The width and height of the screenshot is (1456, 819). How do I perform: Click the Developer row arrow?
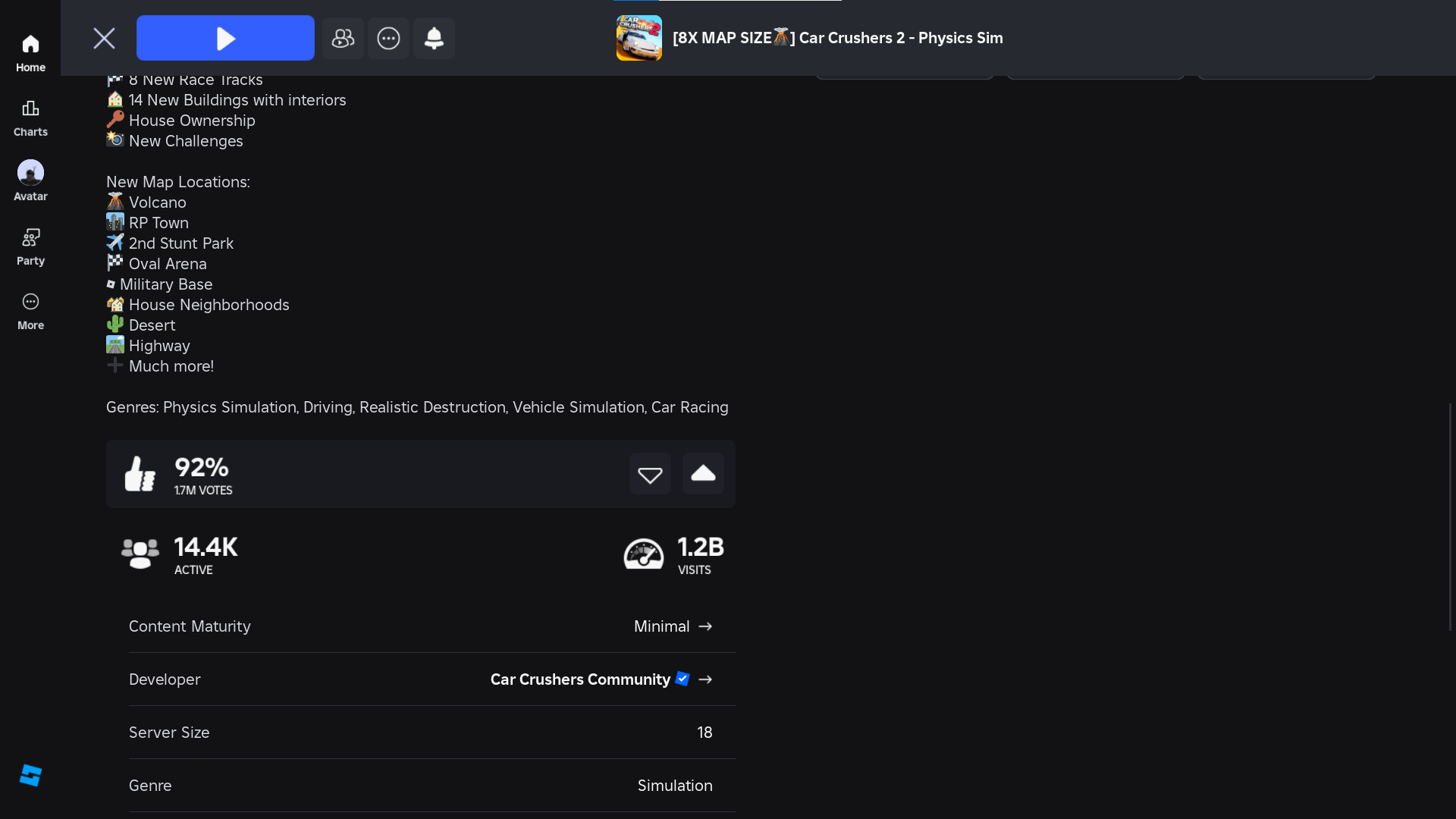pos(705,679)
